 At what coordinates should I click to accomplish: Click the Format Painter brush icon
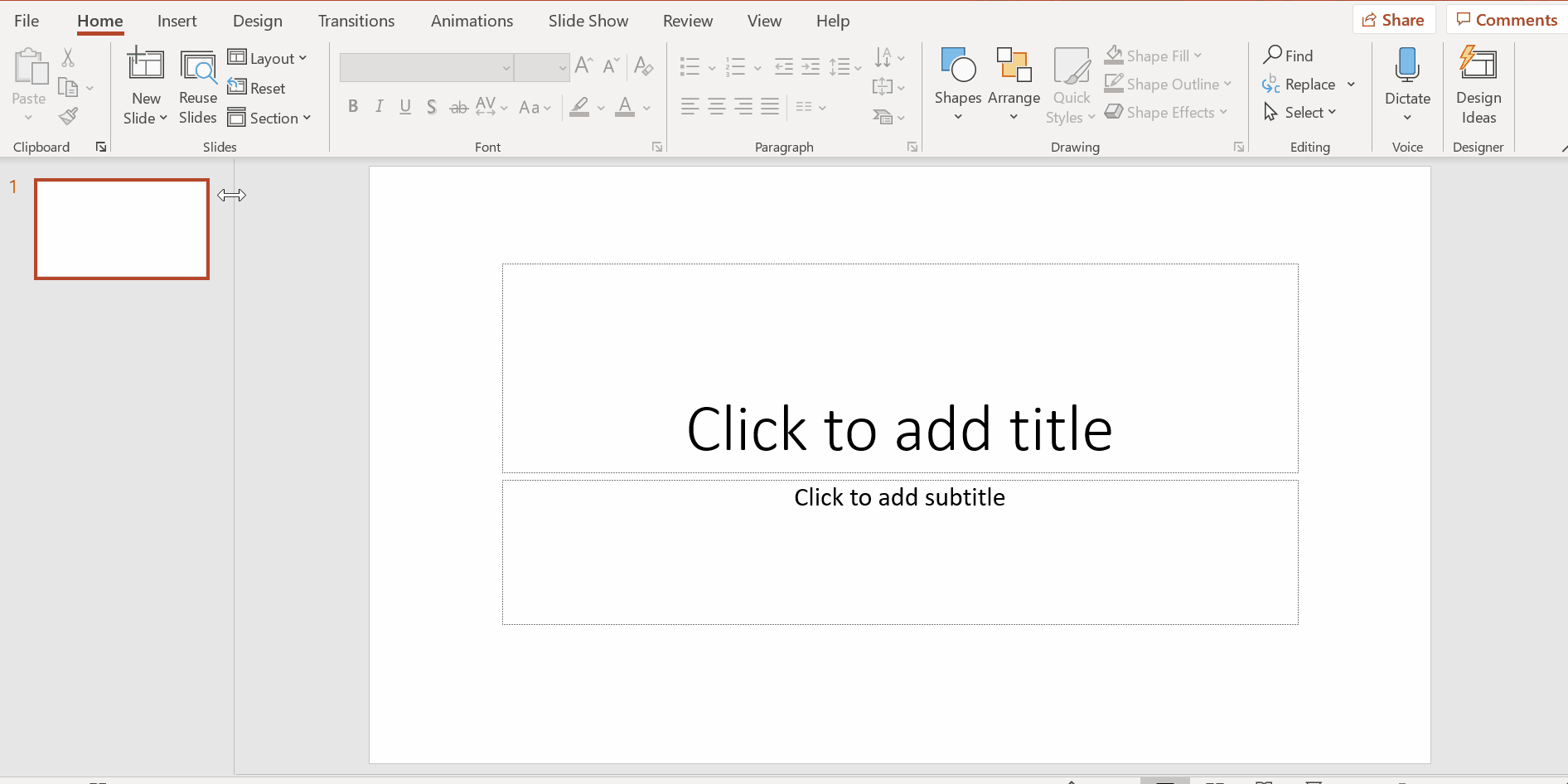(69, 116)
